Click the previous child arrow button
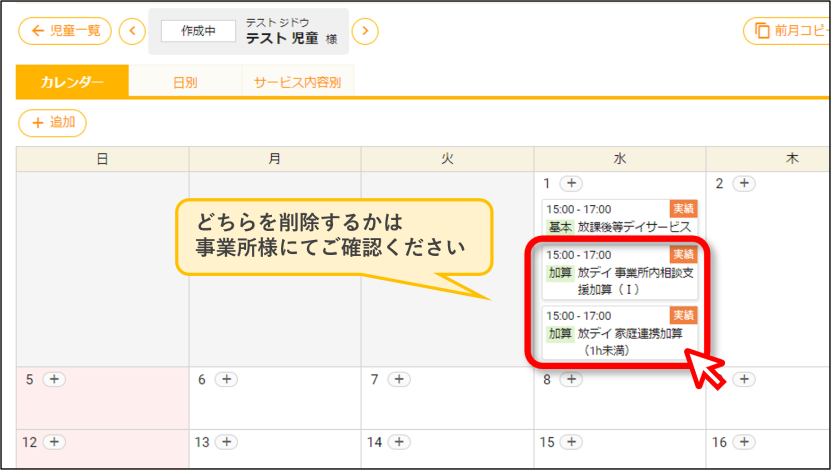831x470 pixels. coord(132,31)
